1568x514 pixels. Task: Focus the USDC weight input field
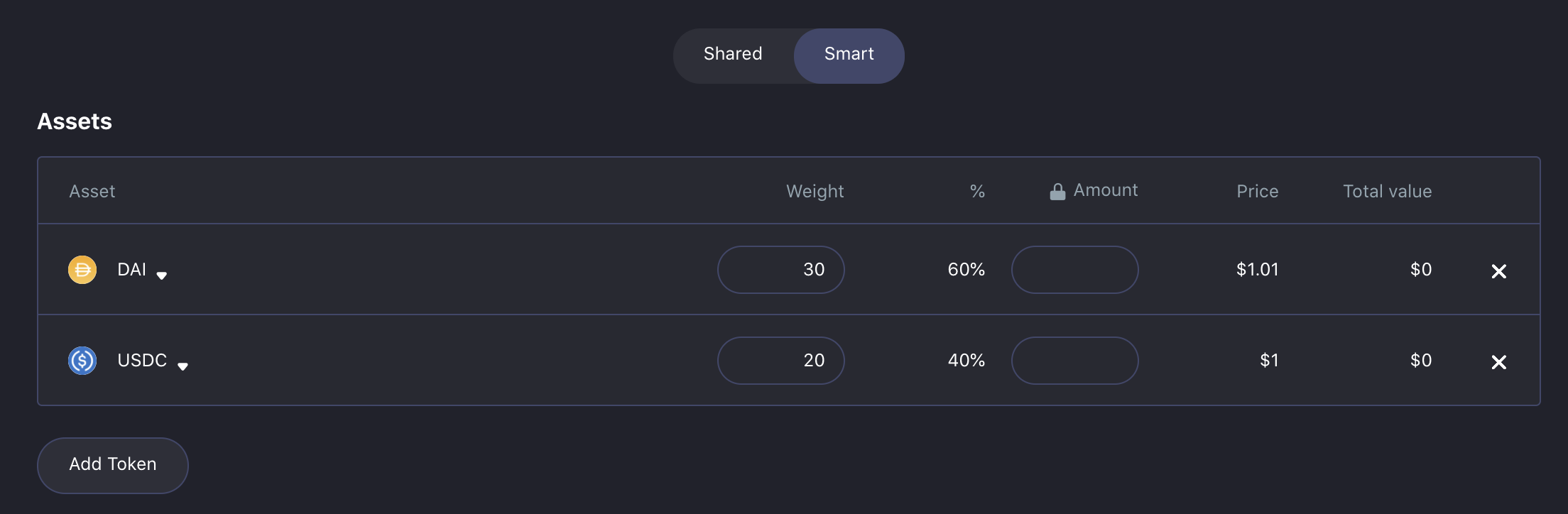(x=780, y=361)
